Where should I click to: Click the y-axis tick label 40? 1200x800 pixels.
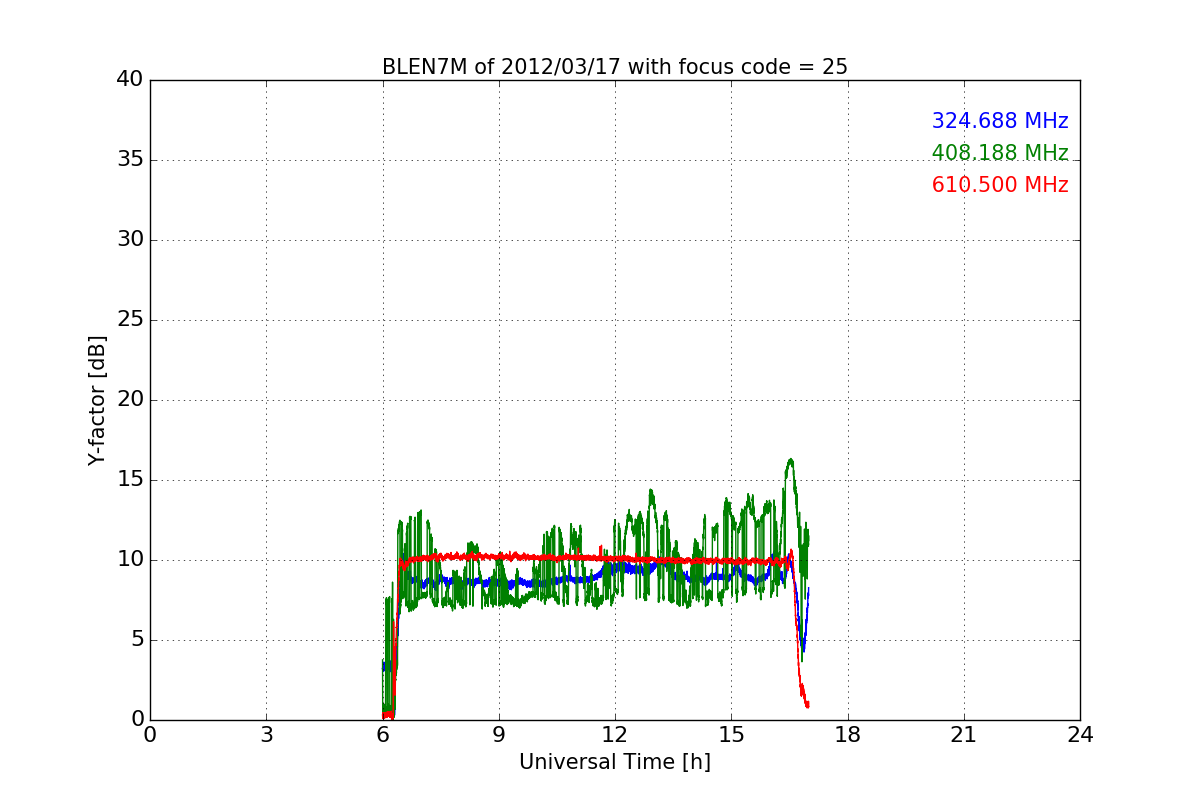click(x=130, y=80)
